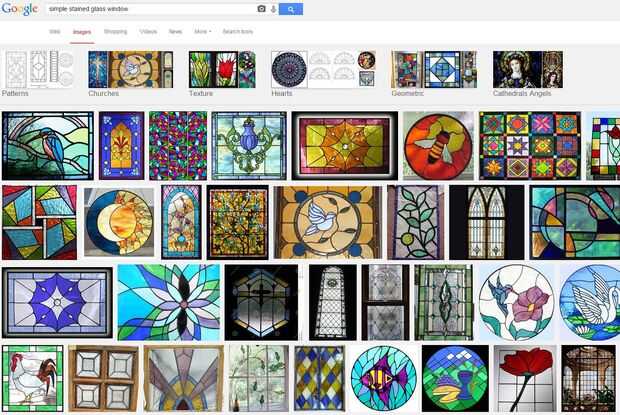The width and height of the screenshot is (620, 415).
Task: Click the microphone voice search icon
Action: [x=273, y=9]
